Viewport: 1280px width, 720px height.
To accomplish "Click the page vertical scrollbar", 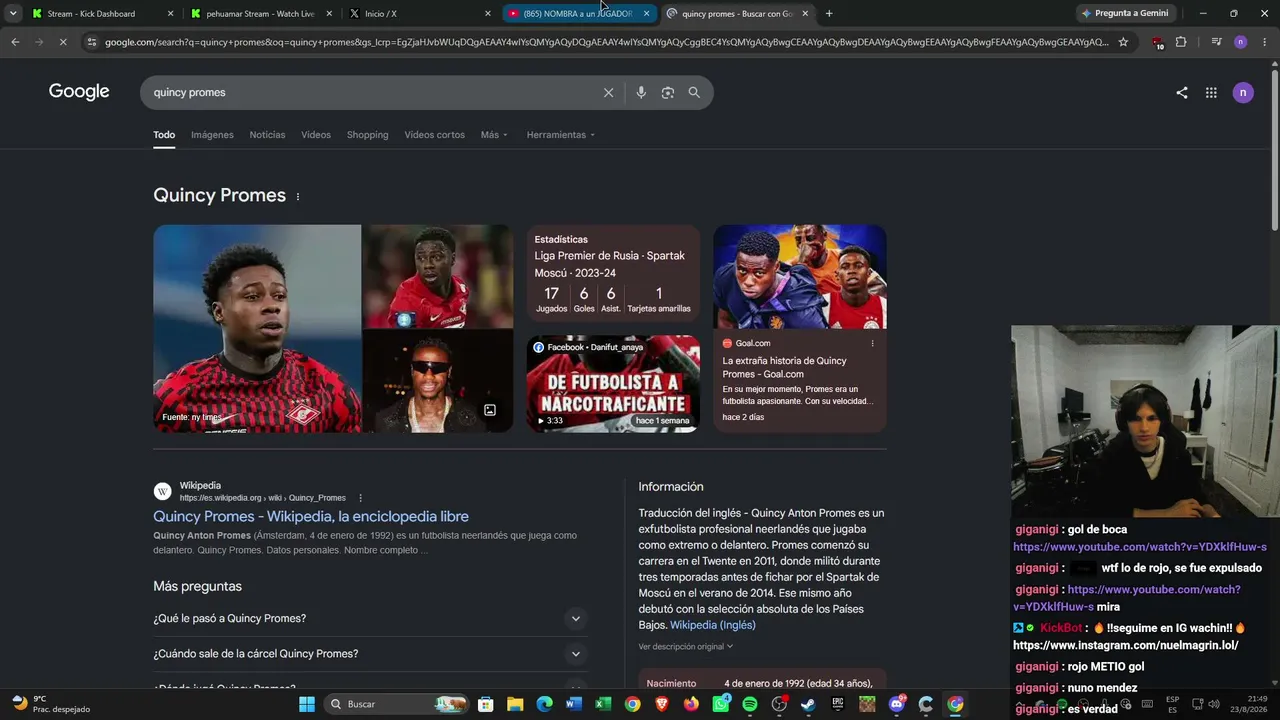I will click(x=1274, y=150).
